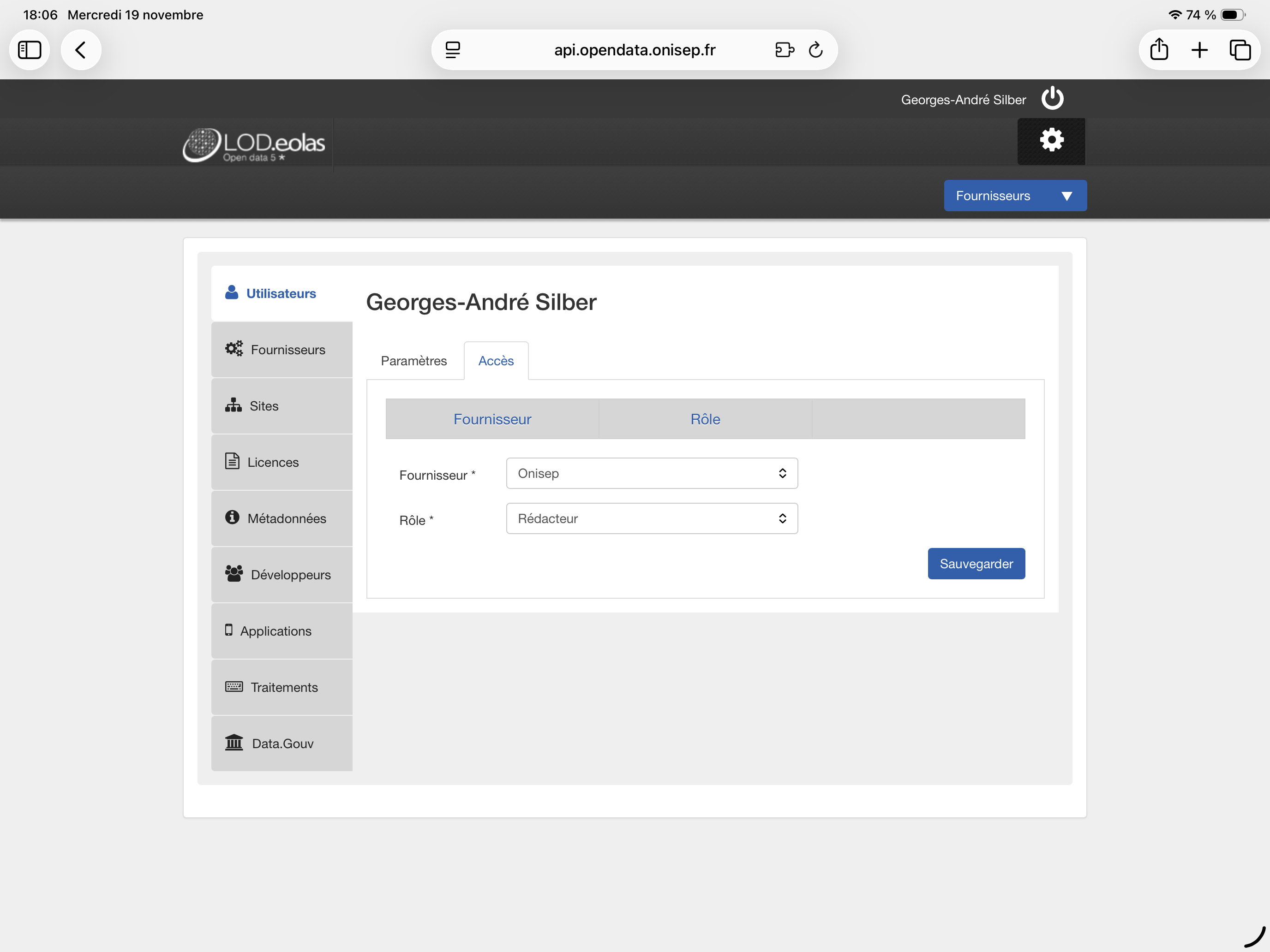
Task: Open Data.Gouv in the sidebar
Action: tap(282, 743)
